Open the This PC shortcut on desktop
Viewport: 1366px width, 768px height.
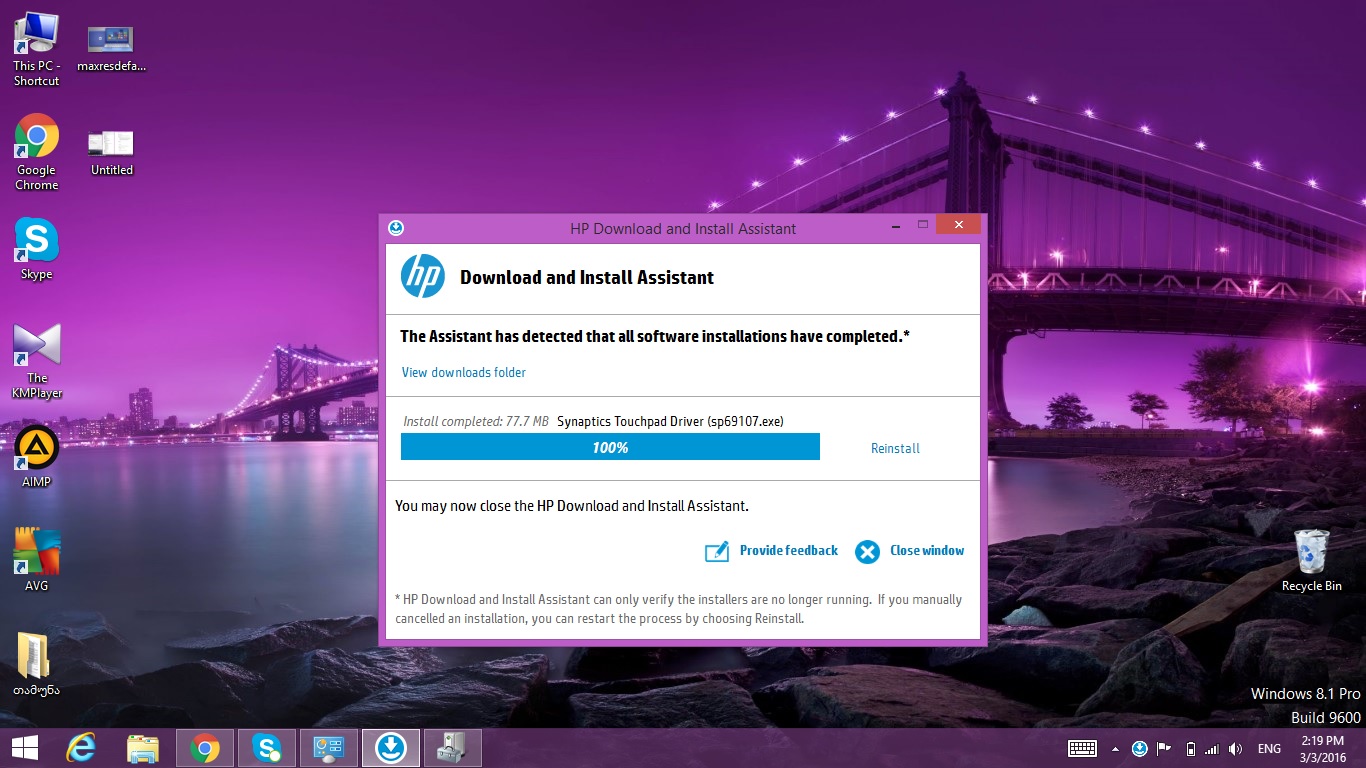(x=37, y=50)
